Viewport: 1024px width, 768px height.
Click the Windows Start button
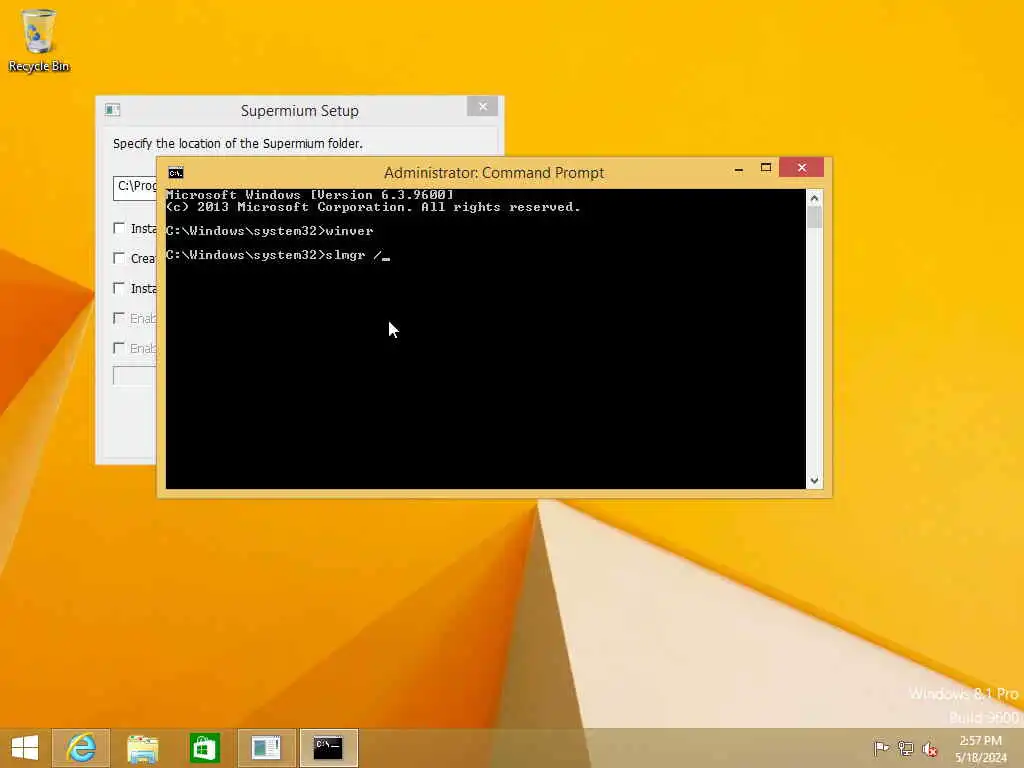[25, 748]
